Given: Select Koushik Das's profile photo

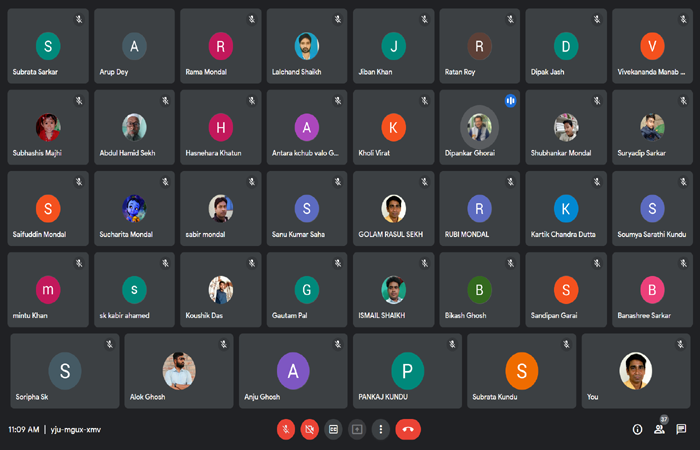Looking at the screenshot, I should click(x=221, y=290).
